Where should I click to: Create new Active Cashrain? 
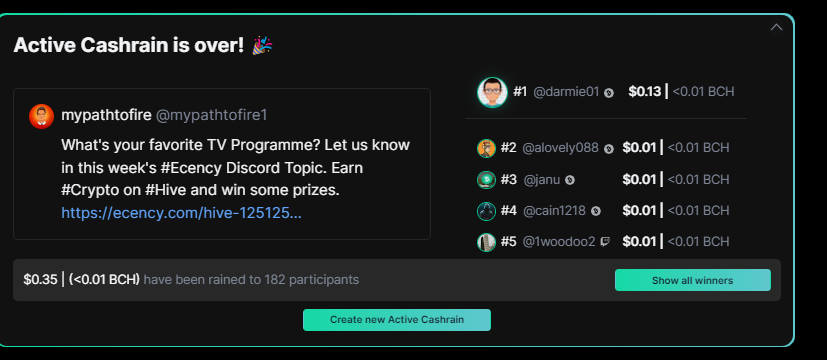pos(397,319)
